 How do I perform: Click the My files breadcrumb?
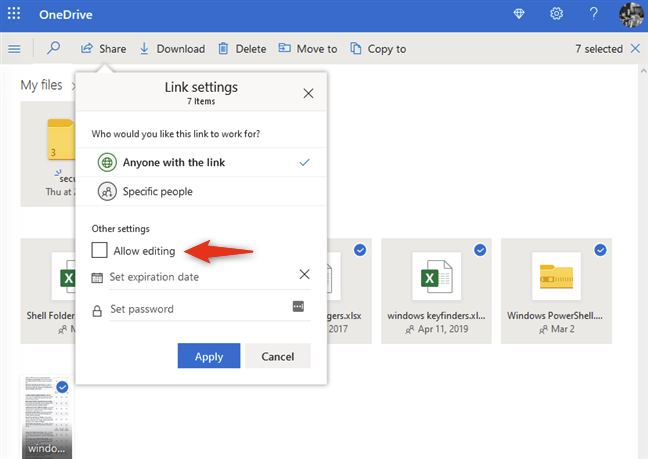coord(41,85)
